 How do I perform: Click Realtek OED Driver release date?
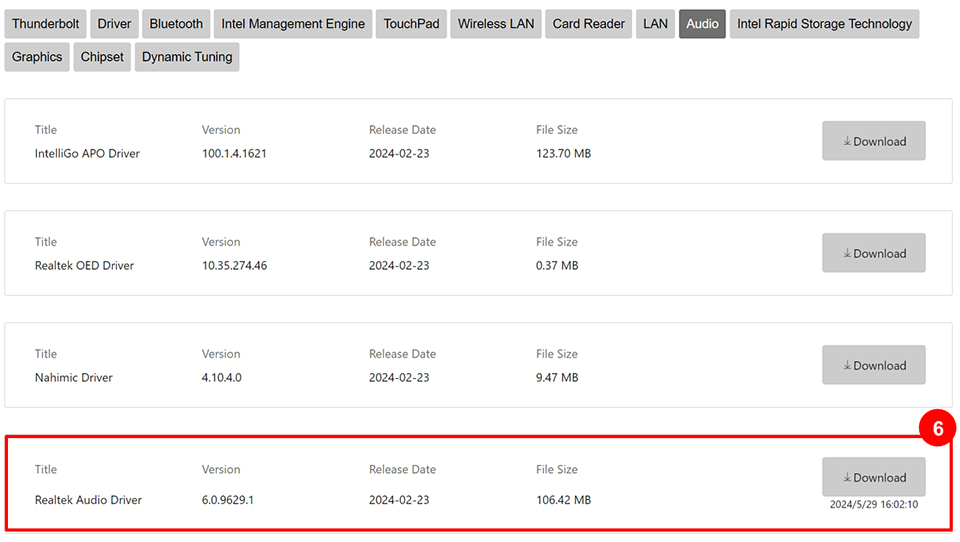click(399, 265)
